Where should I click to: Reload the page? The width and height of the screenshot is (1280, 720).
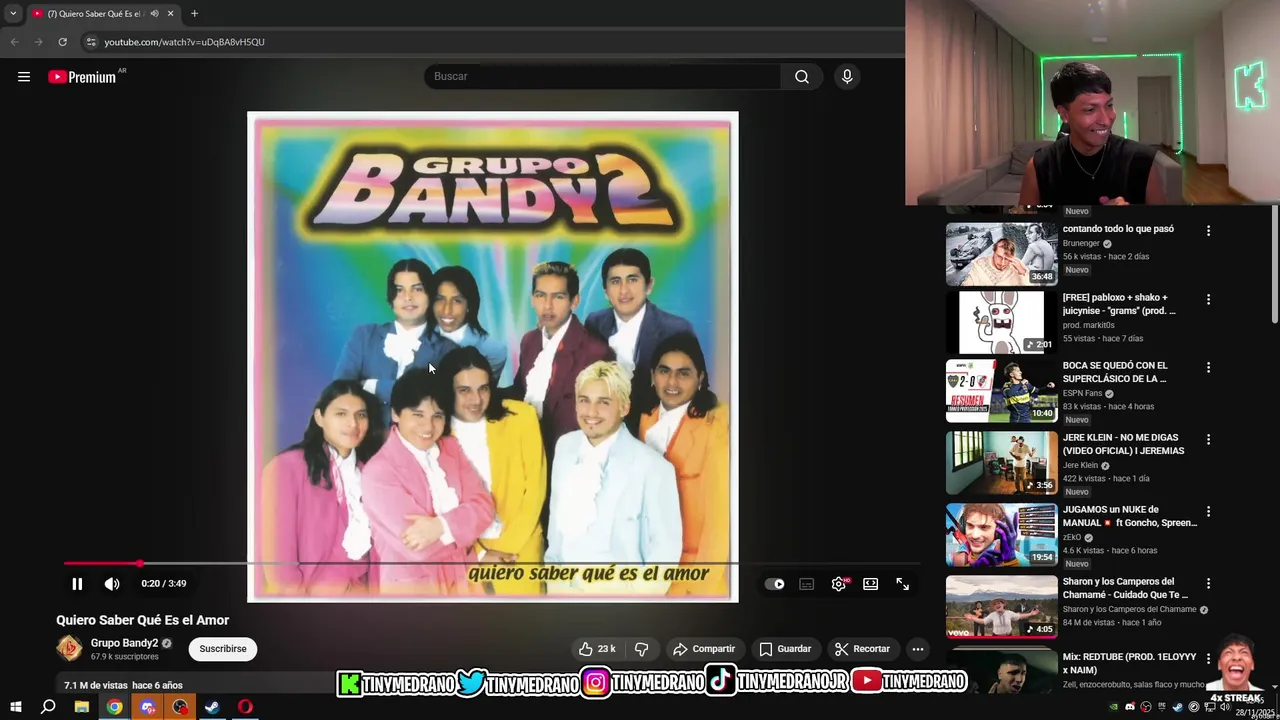(x=62, y=42)
